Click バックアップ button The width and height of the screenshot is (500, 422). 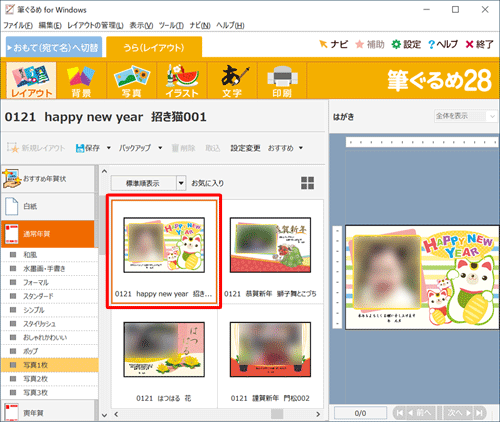click(x=135, y=148)
